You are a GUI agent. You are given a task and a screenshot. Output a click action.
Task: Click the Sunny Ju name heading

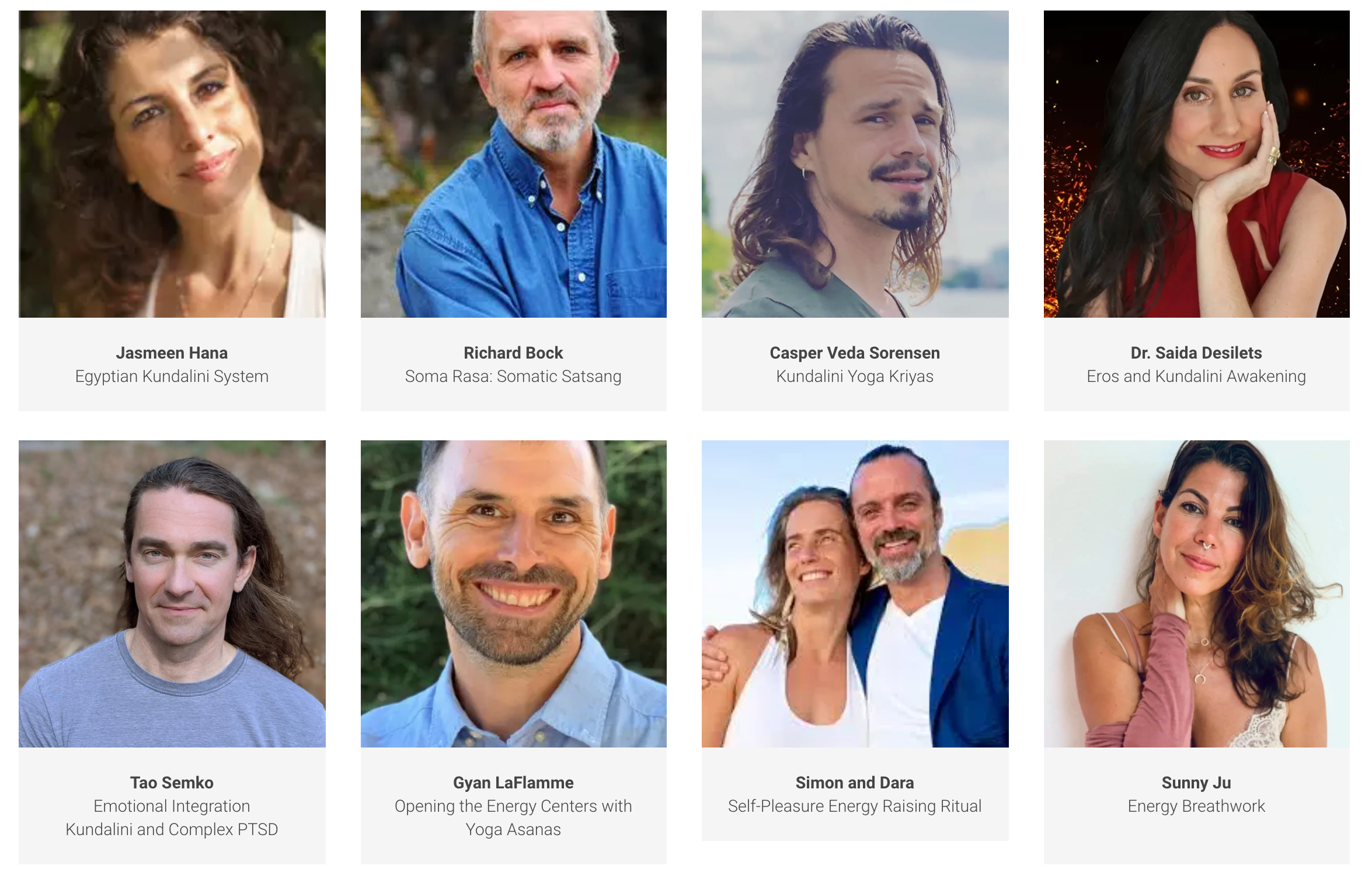pos(1196,783)
